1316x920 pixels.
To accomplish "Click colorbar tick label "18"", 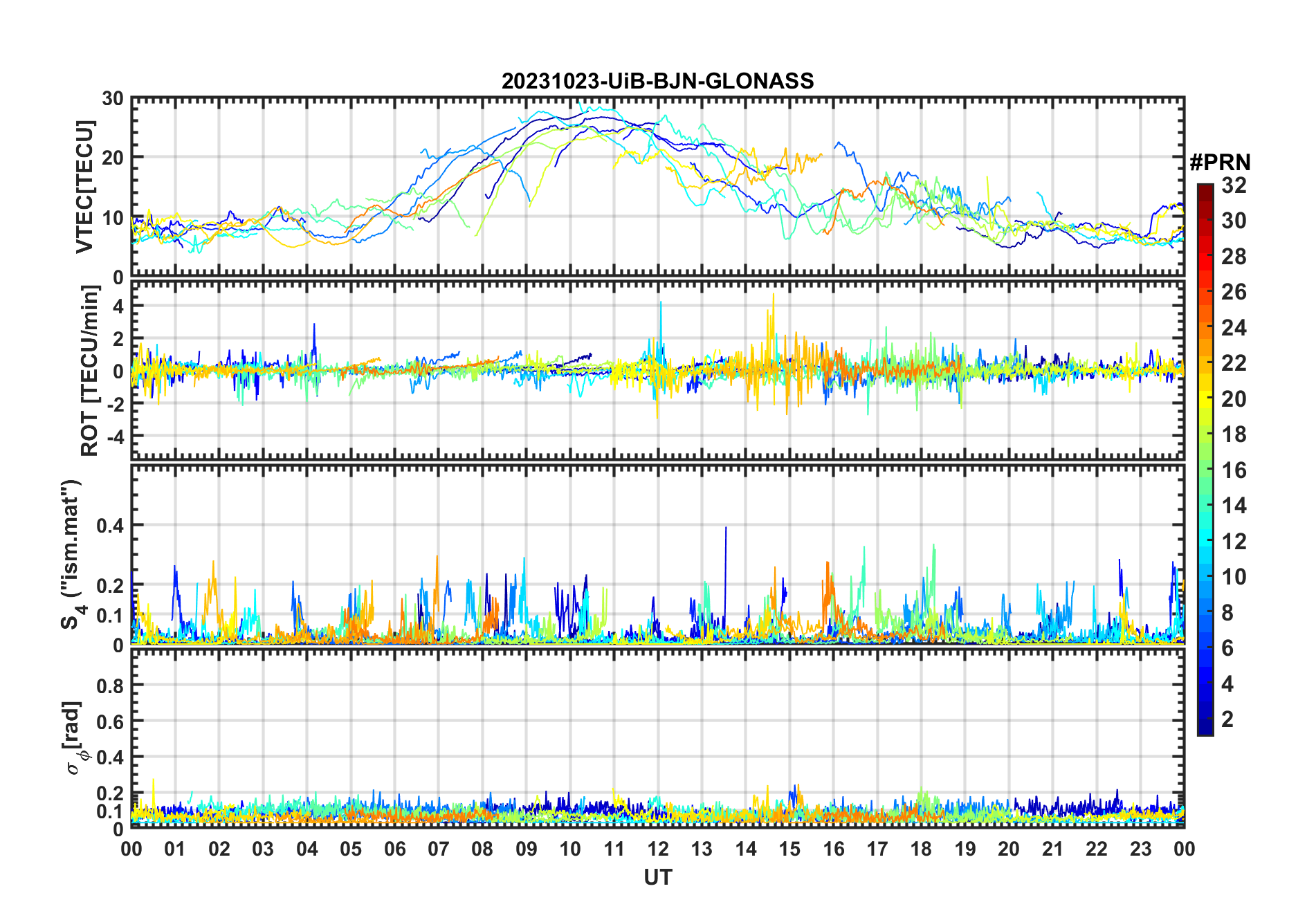I will point(1234,434).
